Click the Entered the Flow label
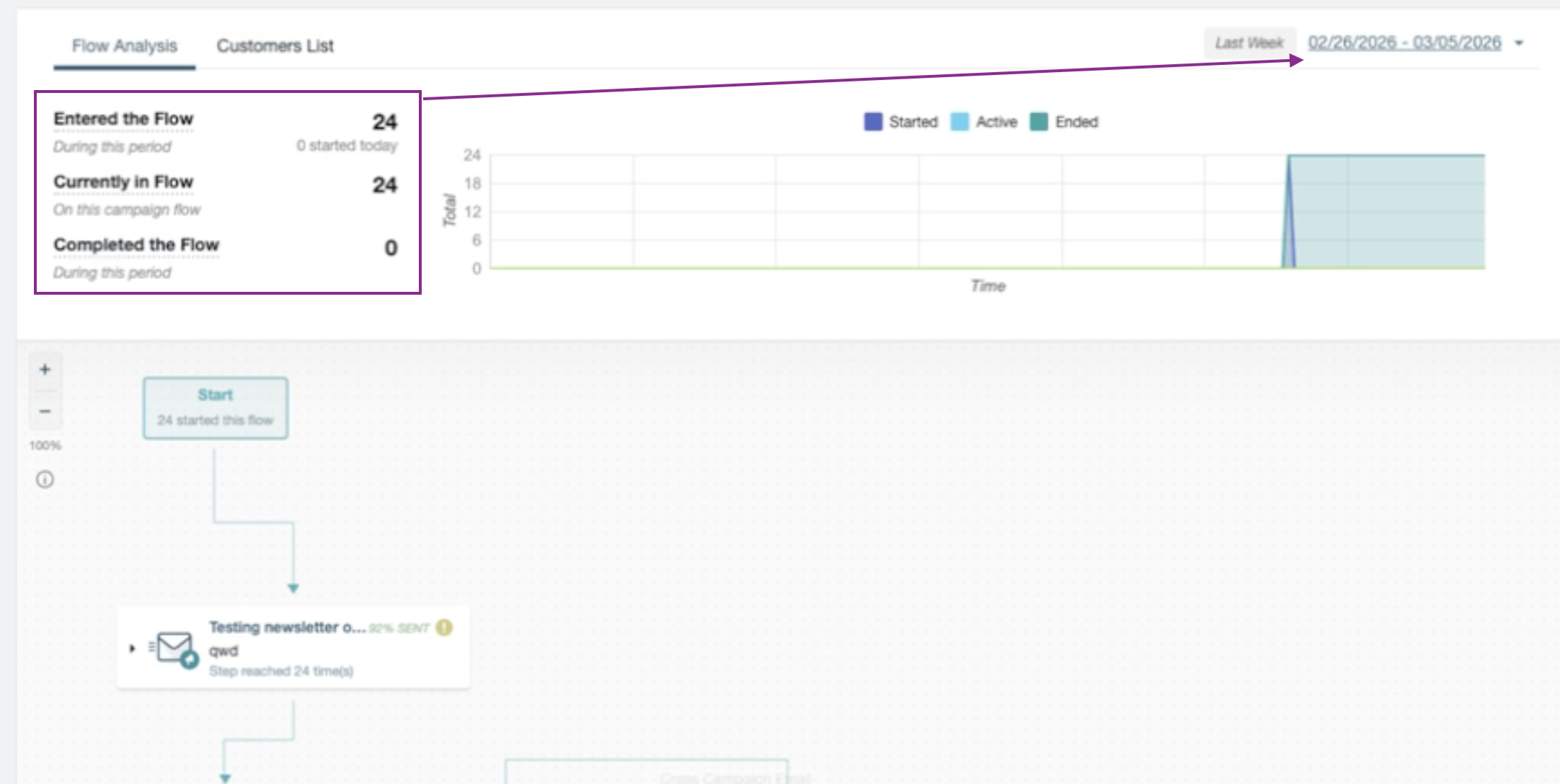1560x784 pixels. point(123,119)
